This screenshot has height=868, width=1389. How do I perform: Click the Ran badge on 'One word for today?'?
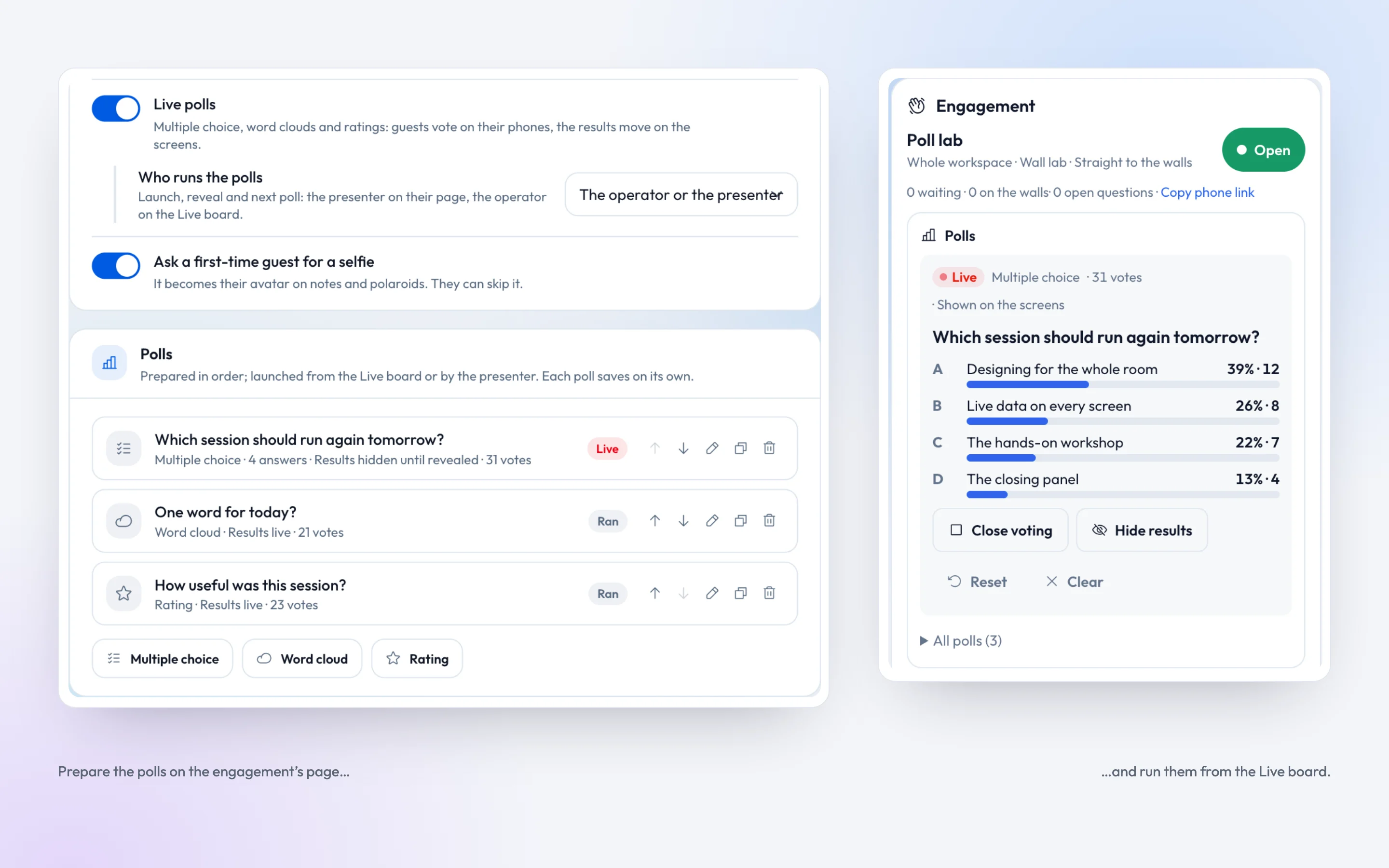607,521
